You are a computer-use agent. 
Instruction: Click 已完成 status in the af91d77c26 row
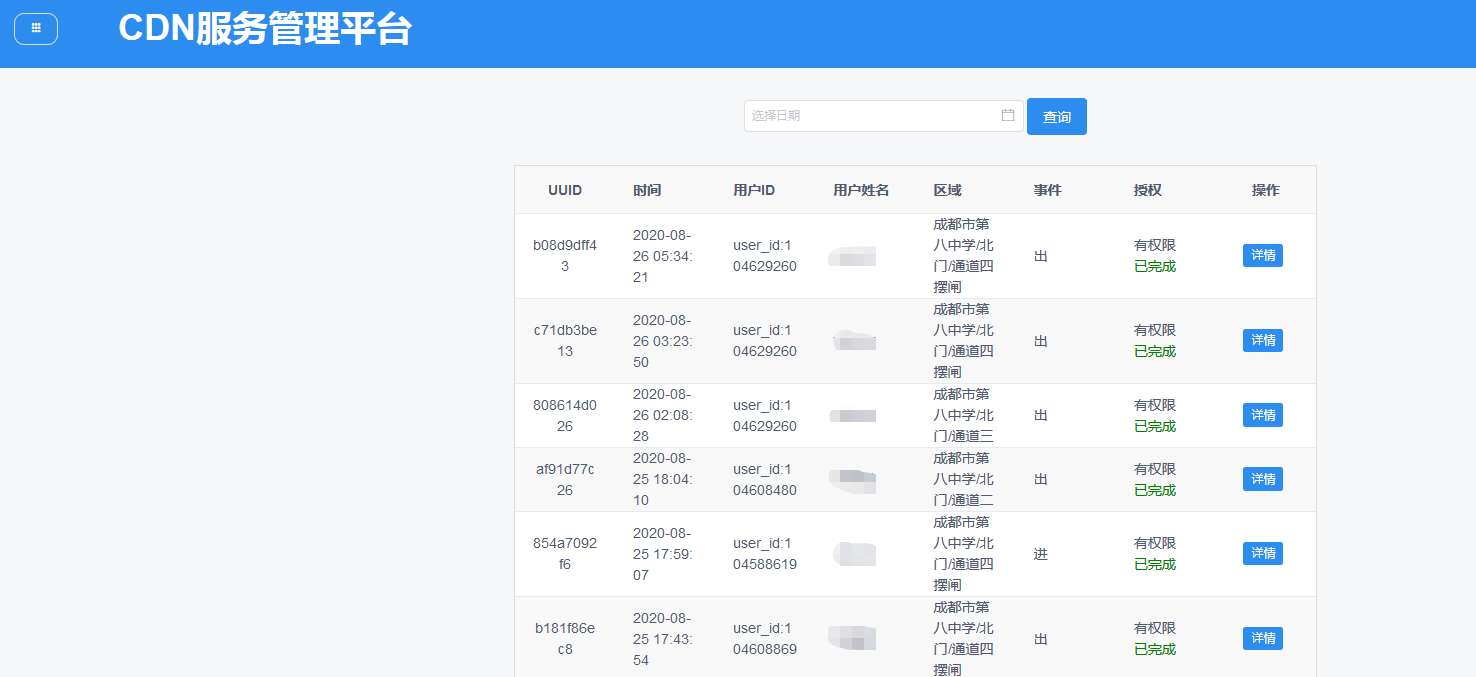[x=1155, y=490]
